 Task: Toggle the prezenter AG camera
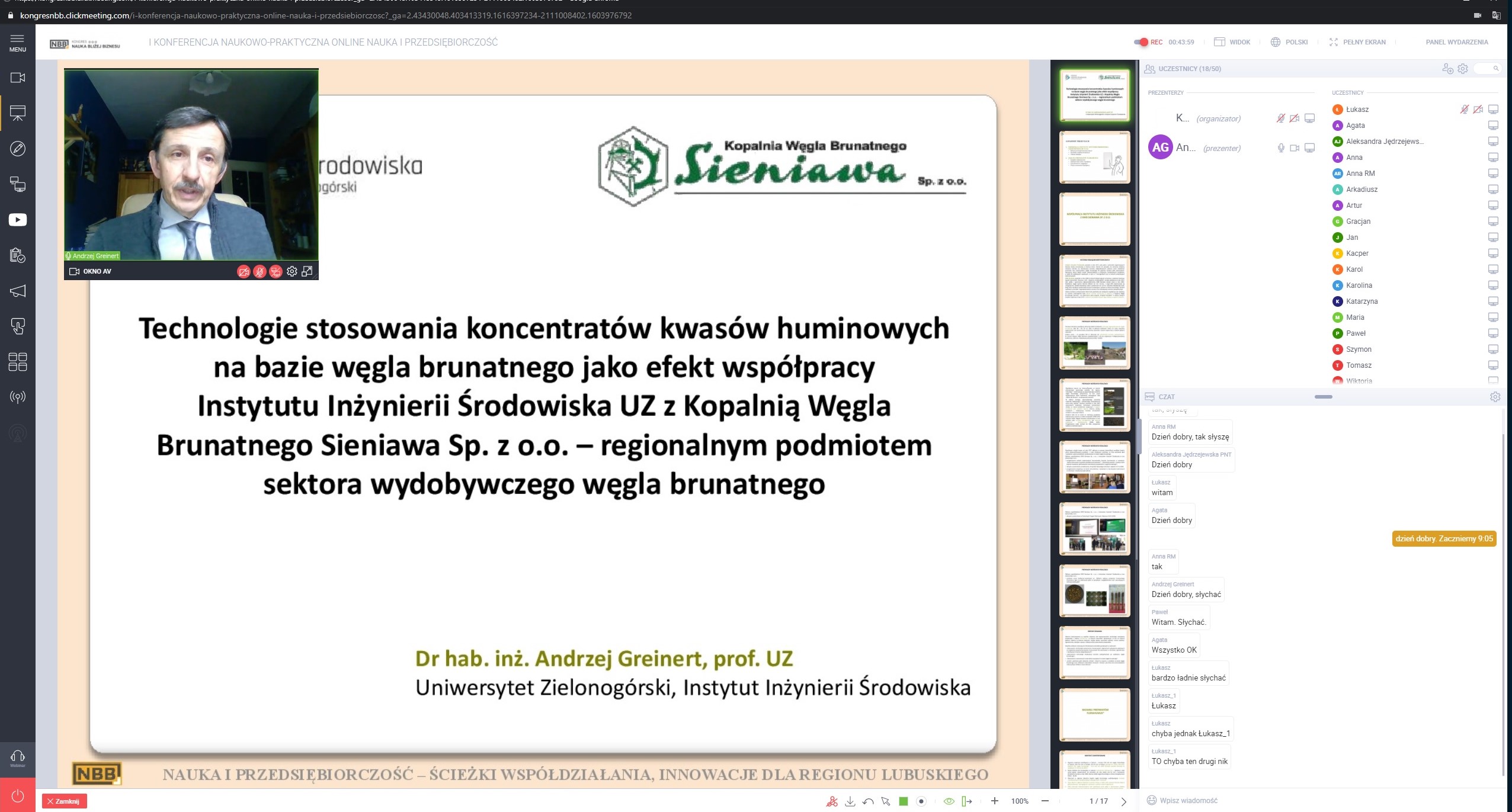[x=1295, y=148]
